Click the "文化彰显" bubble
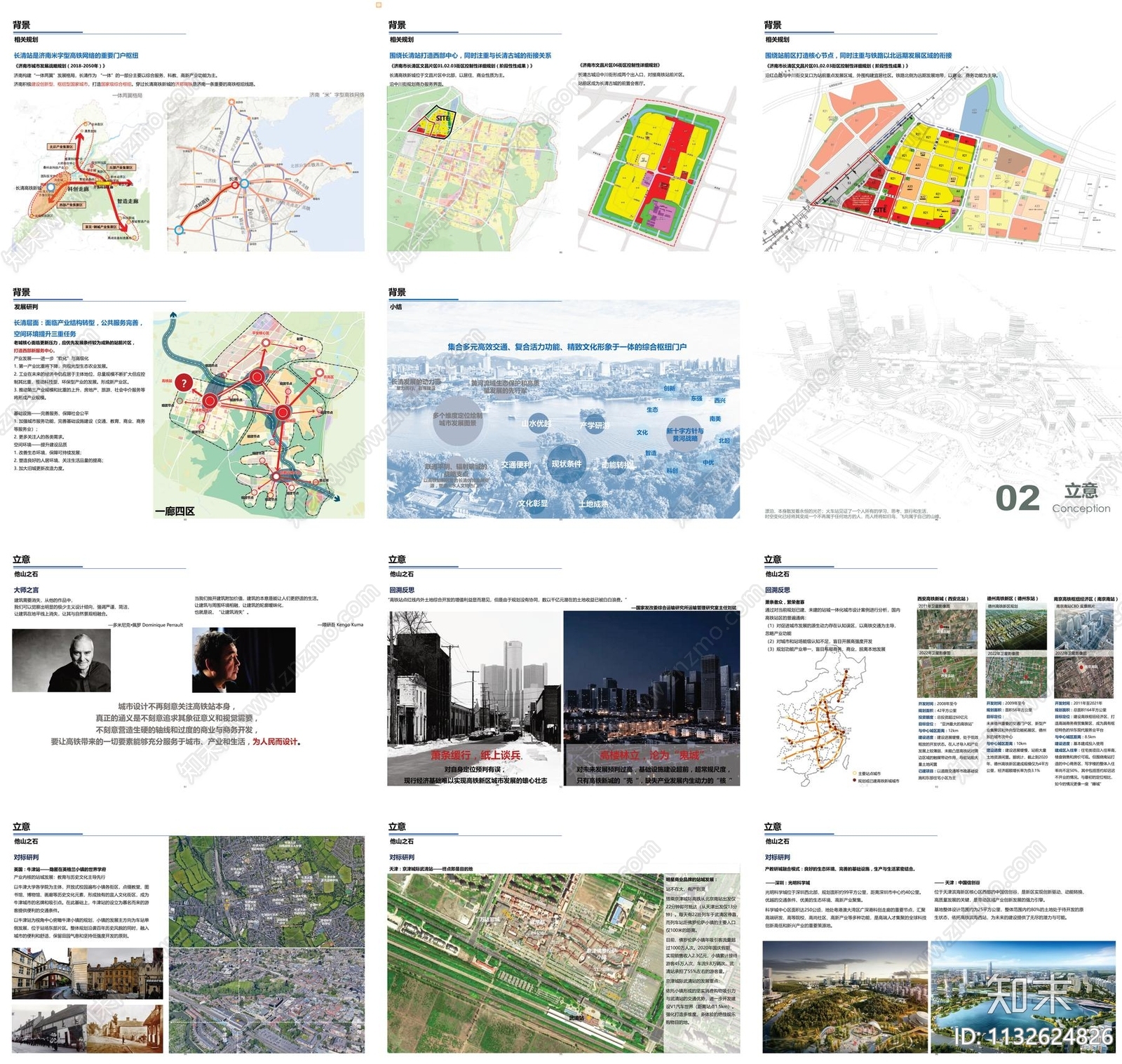 533,504
